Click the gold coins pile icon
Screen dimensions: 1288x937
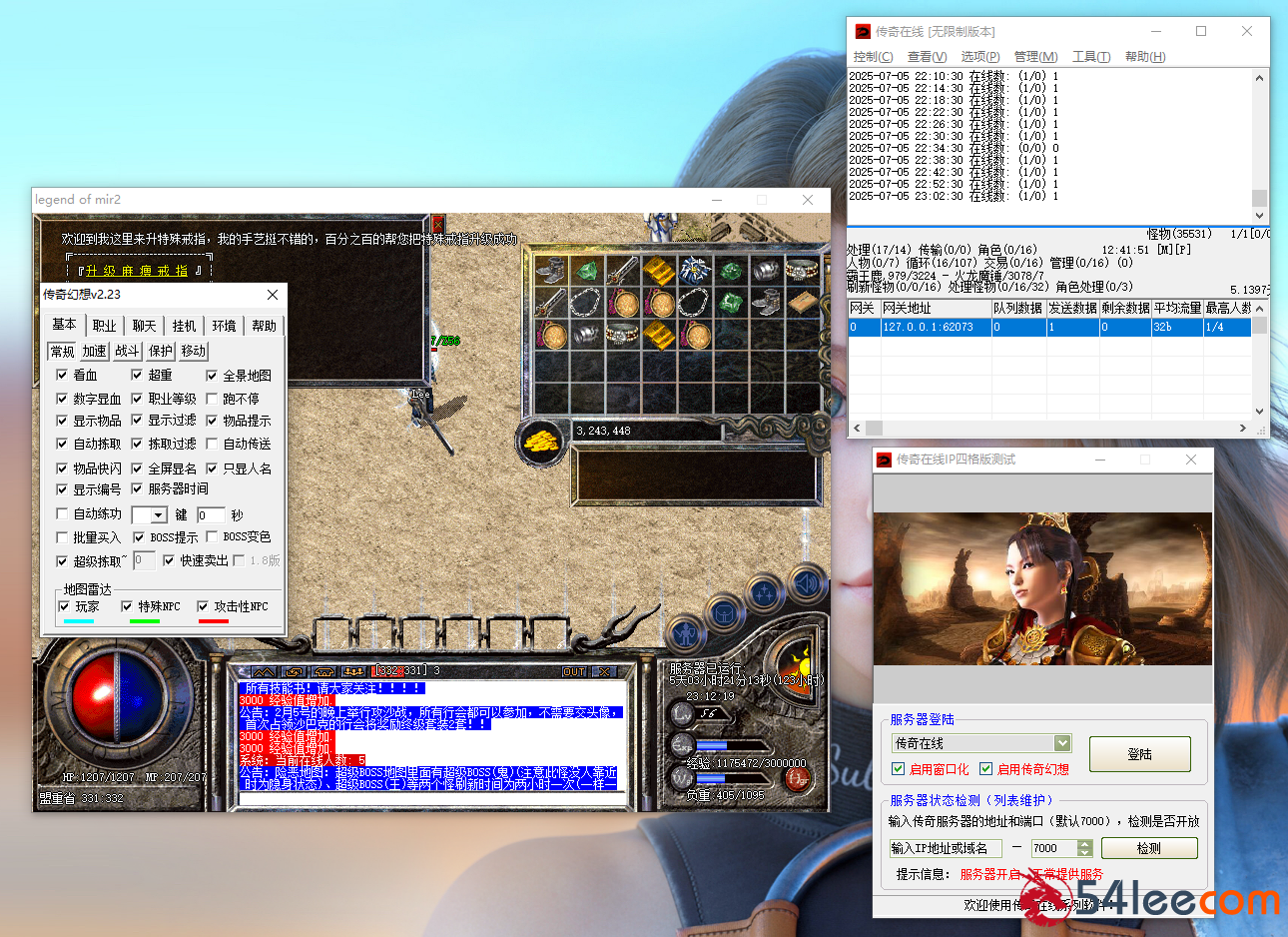click(541, 443)
